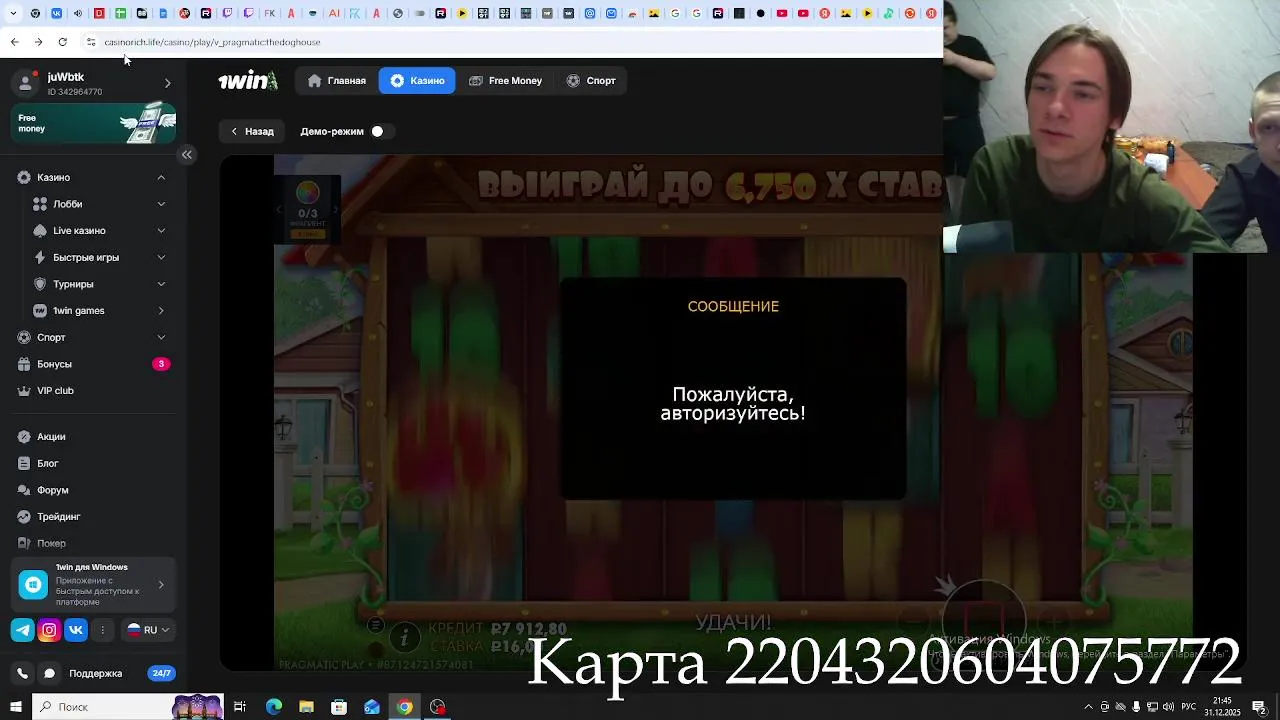Click the browser address bar URL
Image resolution: width=1280 pixels, height=720 pixels.
click(x=212, y=42)
